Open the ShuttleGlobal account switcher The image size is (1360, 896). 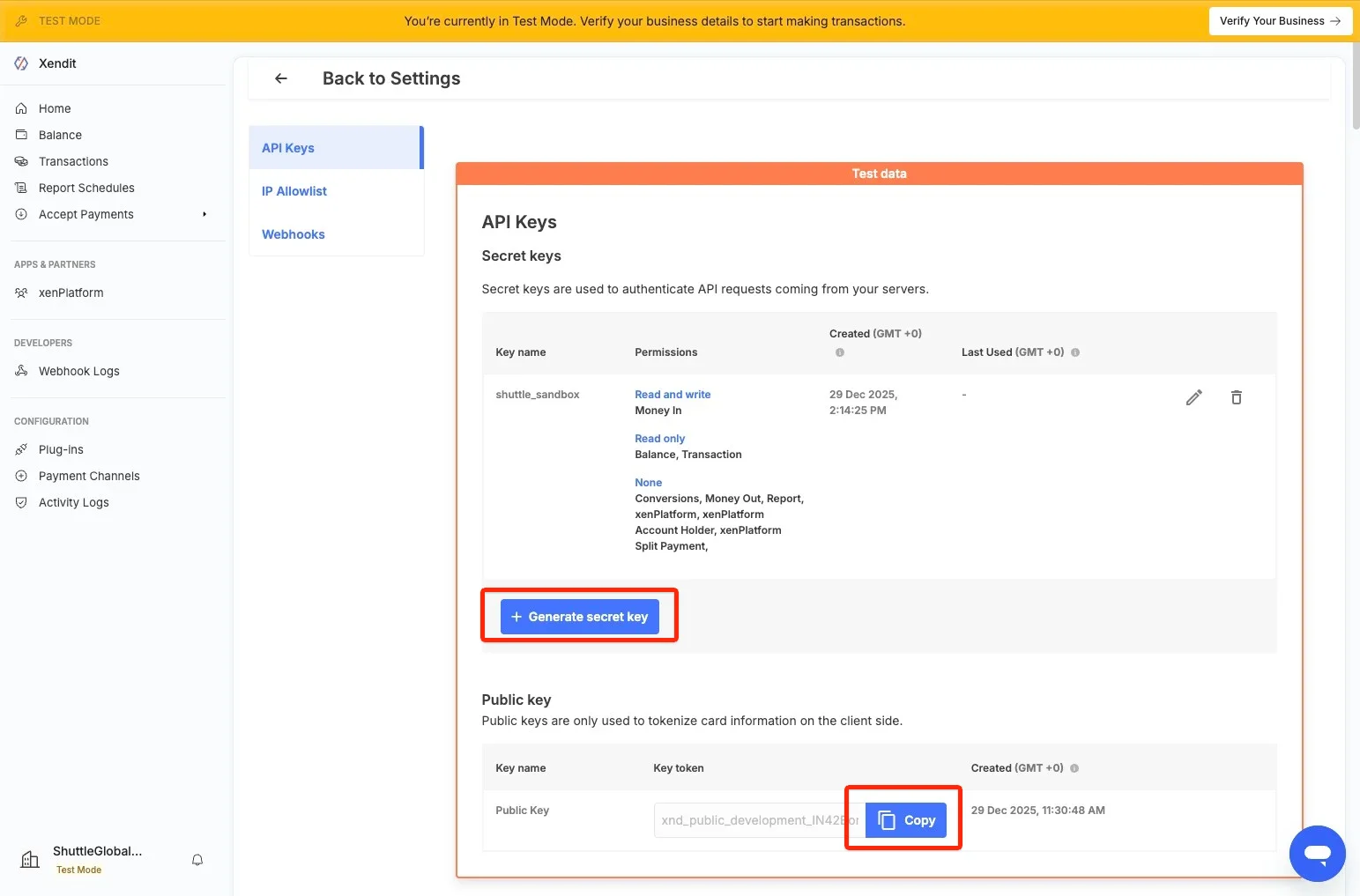97,851
